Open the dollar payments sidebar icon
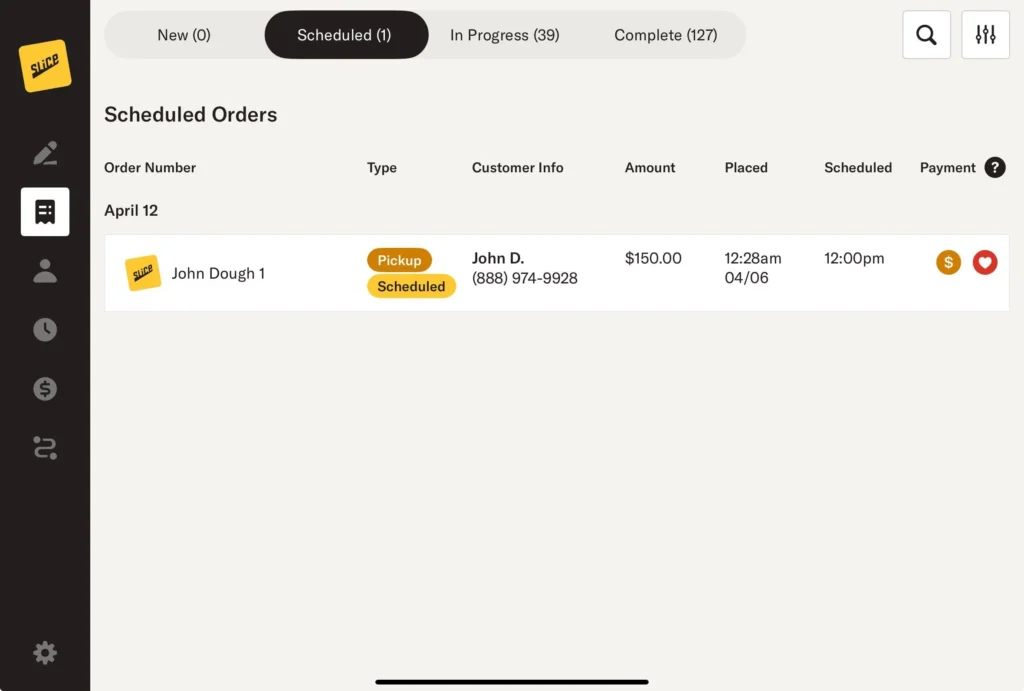 click(45, 389)
